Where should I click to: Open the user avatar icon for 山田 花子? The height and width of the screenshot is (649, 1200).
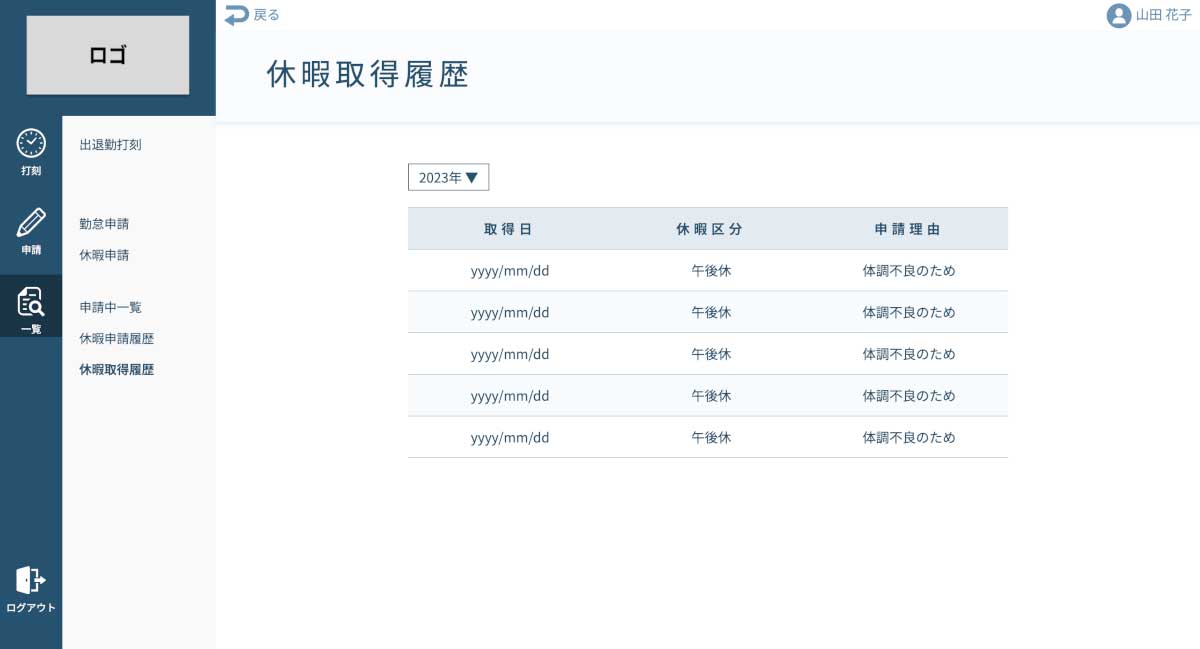(1118, 16)
